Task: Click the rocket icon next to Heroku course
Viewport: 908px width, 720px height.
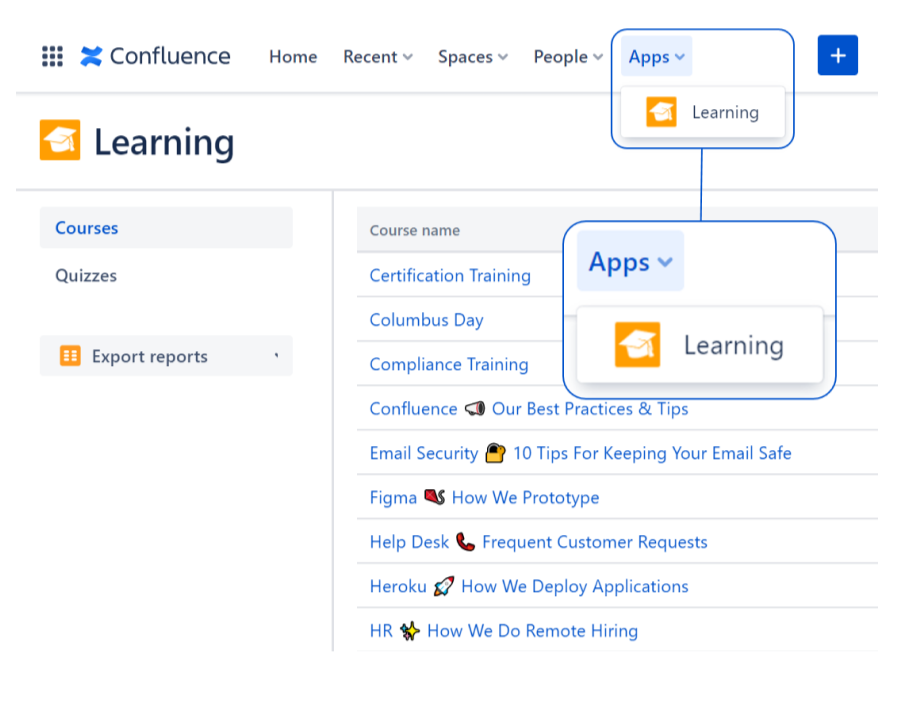Action: point(446,586)
